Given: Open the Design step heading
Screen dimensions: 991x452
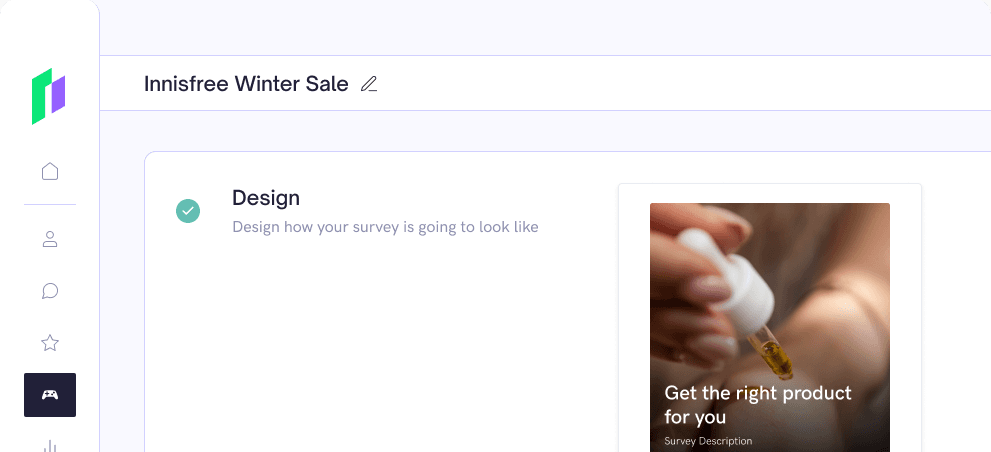Looking at the screenshot, I should pos(265,198).
